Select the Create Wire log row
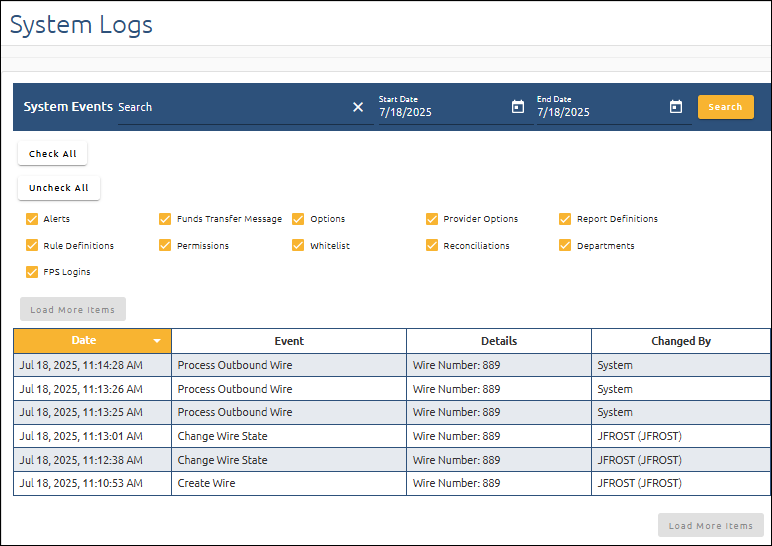The width and height of the screenshot is (772, 546). (290, 484)
